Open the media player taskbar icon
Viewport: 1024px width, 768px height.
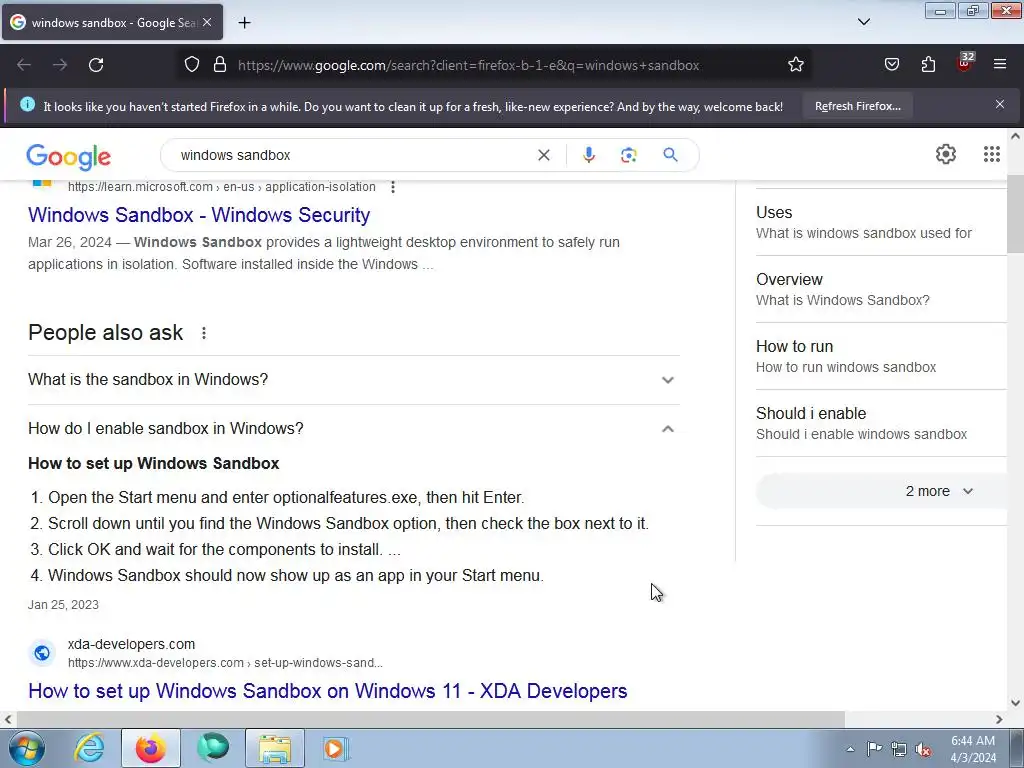point(336,748)
